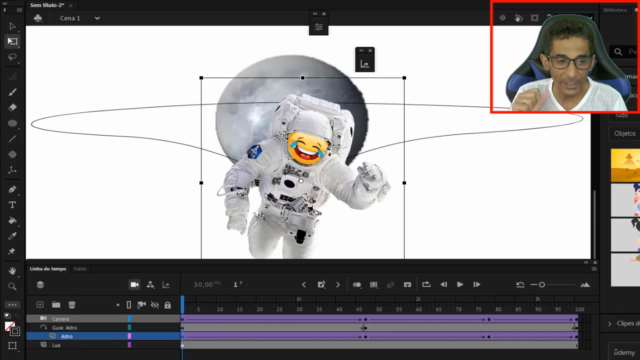The height and width of the screenshot is (360, 640).
Task: Create a new layer folder
Action: (x=56, y=304)
